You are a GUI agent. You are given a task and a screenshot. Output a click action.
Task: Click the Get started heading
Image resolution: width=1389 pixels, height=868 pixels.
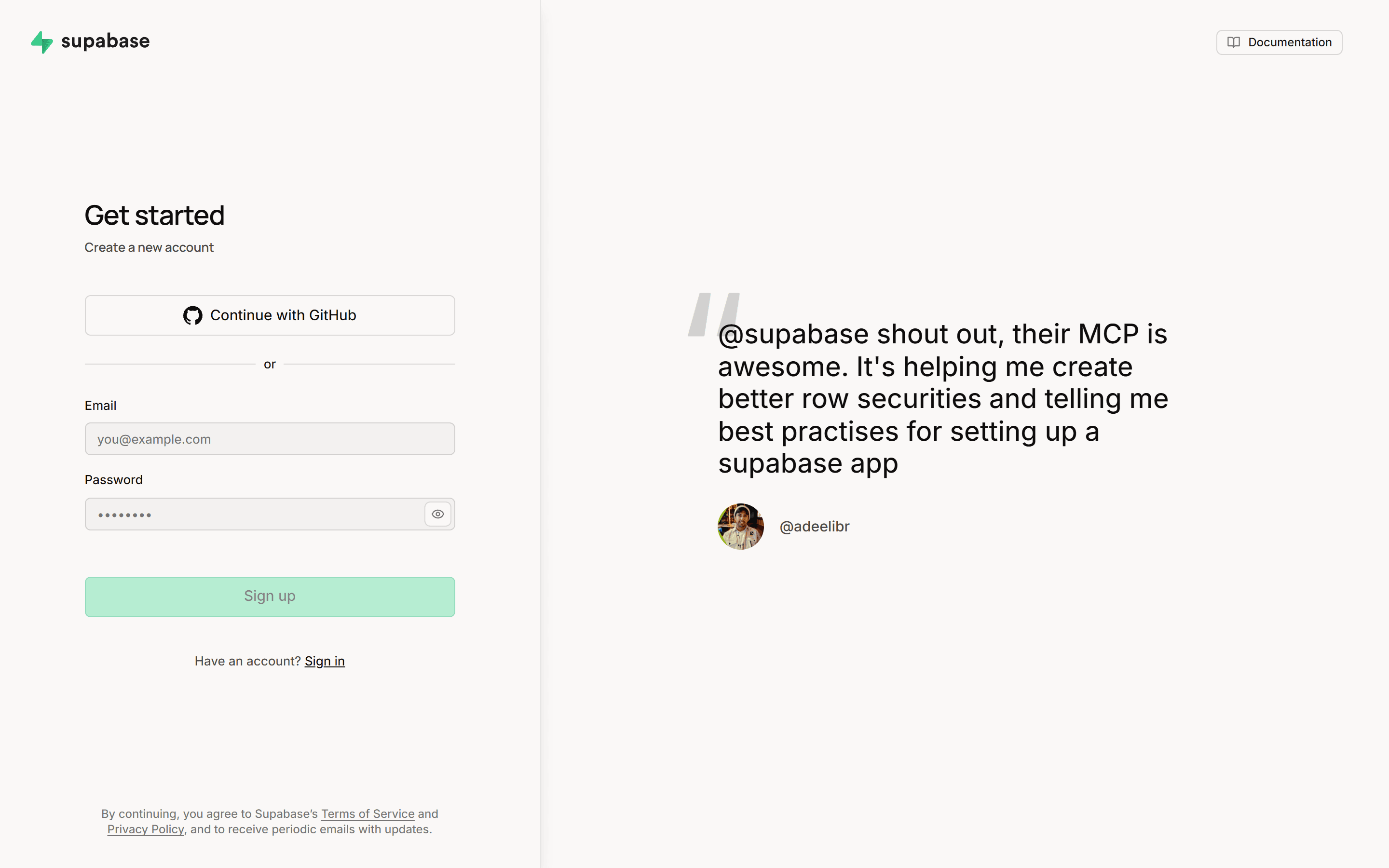(154, 215)
